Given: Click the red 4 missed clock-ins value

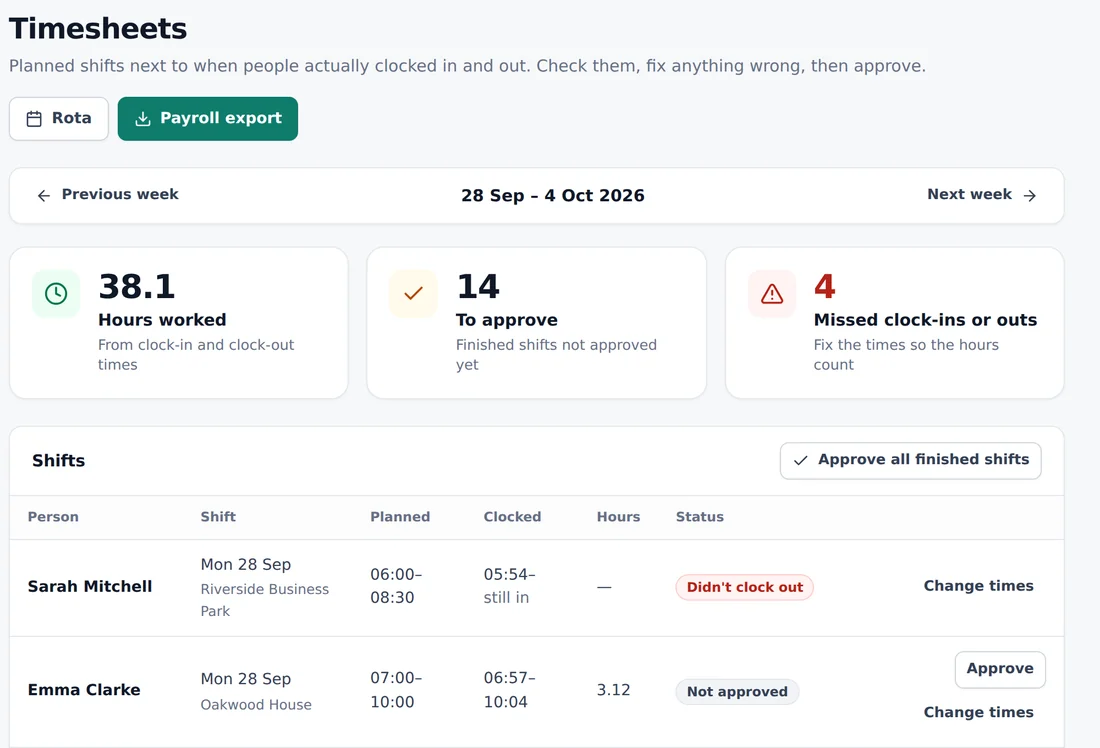Looking at the screenshot, I should tap(824, 286).
